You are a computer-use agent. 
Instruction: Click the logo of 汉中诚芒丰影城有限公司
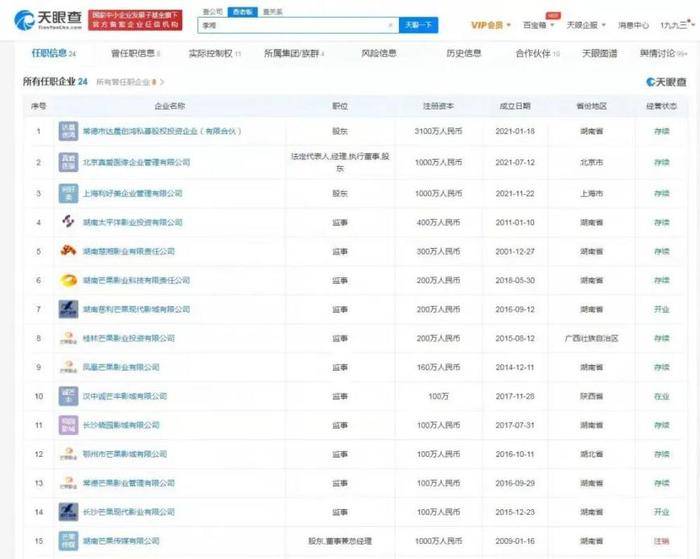(69, 396)
